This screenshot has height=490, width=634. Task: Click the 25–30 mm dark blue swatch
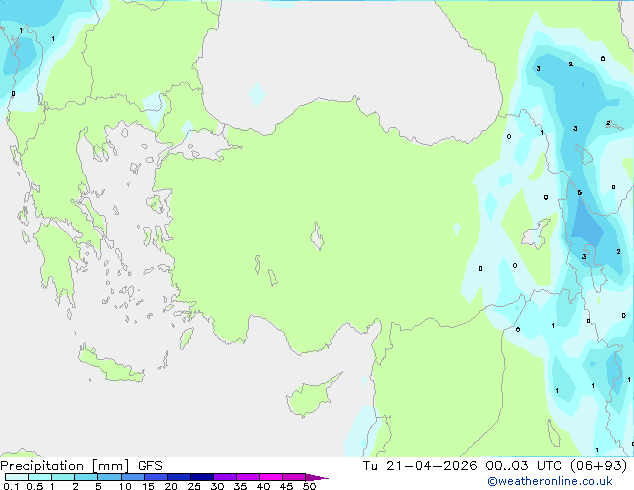(202, 477)
